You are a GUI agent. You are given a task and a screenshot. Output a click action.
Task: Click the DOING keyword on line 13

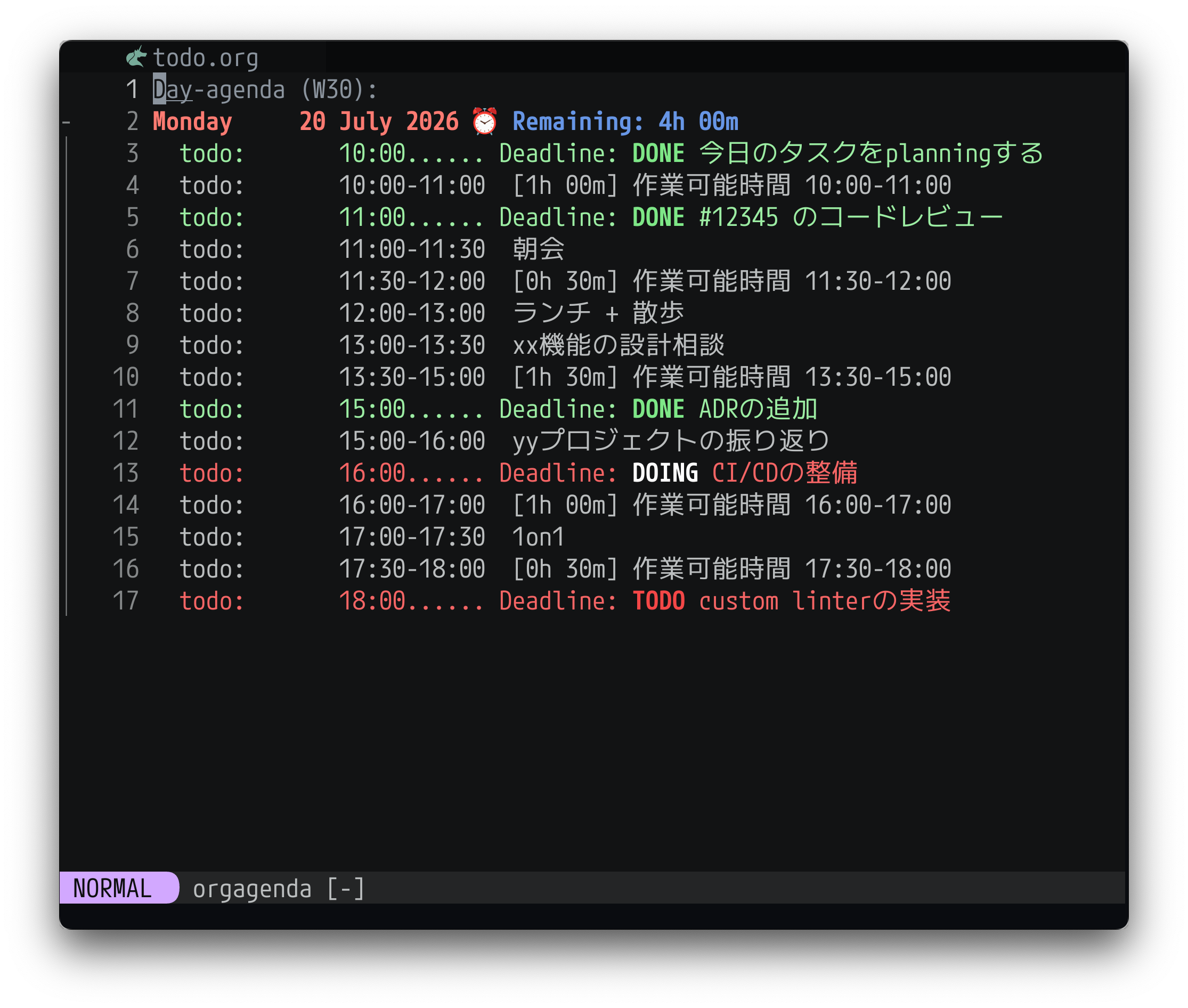664,474
